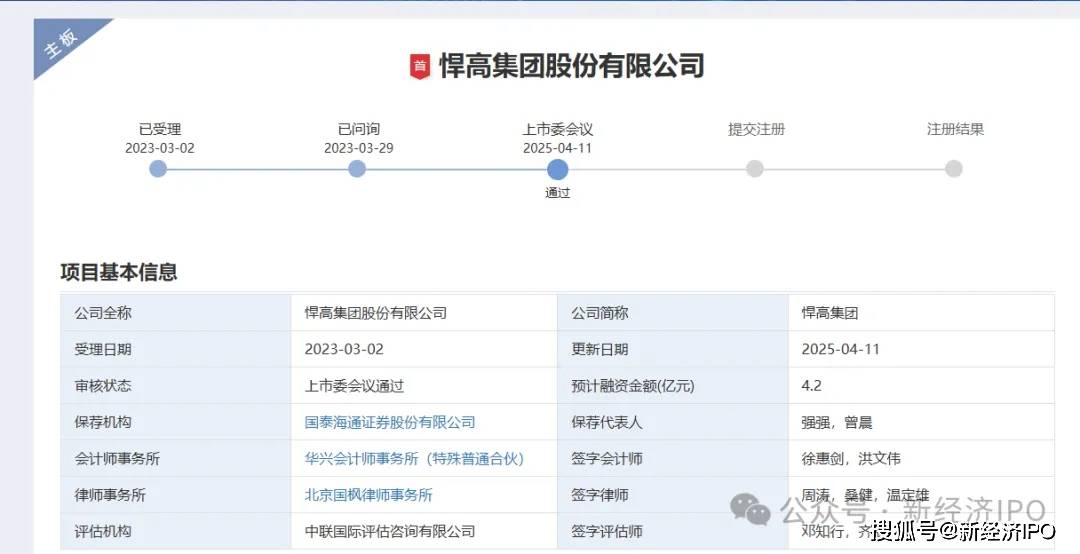Click the 2023-03-29 date under 已问询

pos(358,148)
